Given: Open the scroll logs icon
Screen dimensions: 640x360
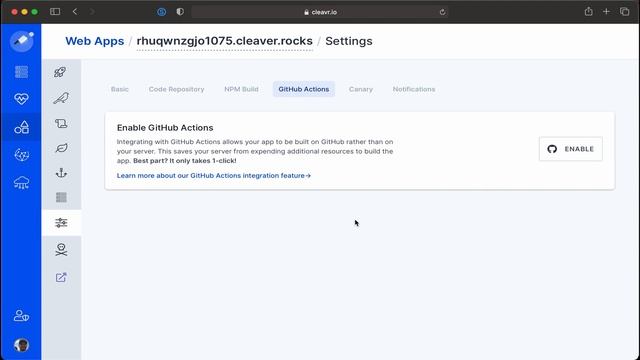Looking at the screenshot, I should tap(61, 123).
